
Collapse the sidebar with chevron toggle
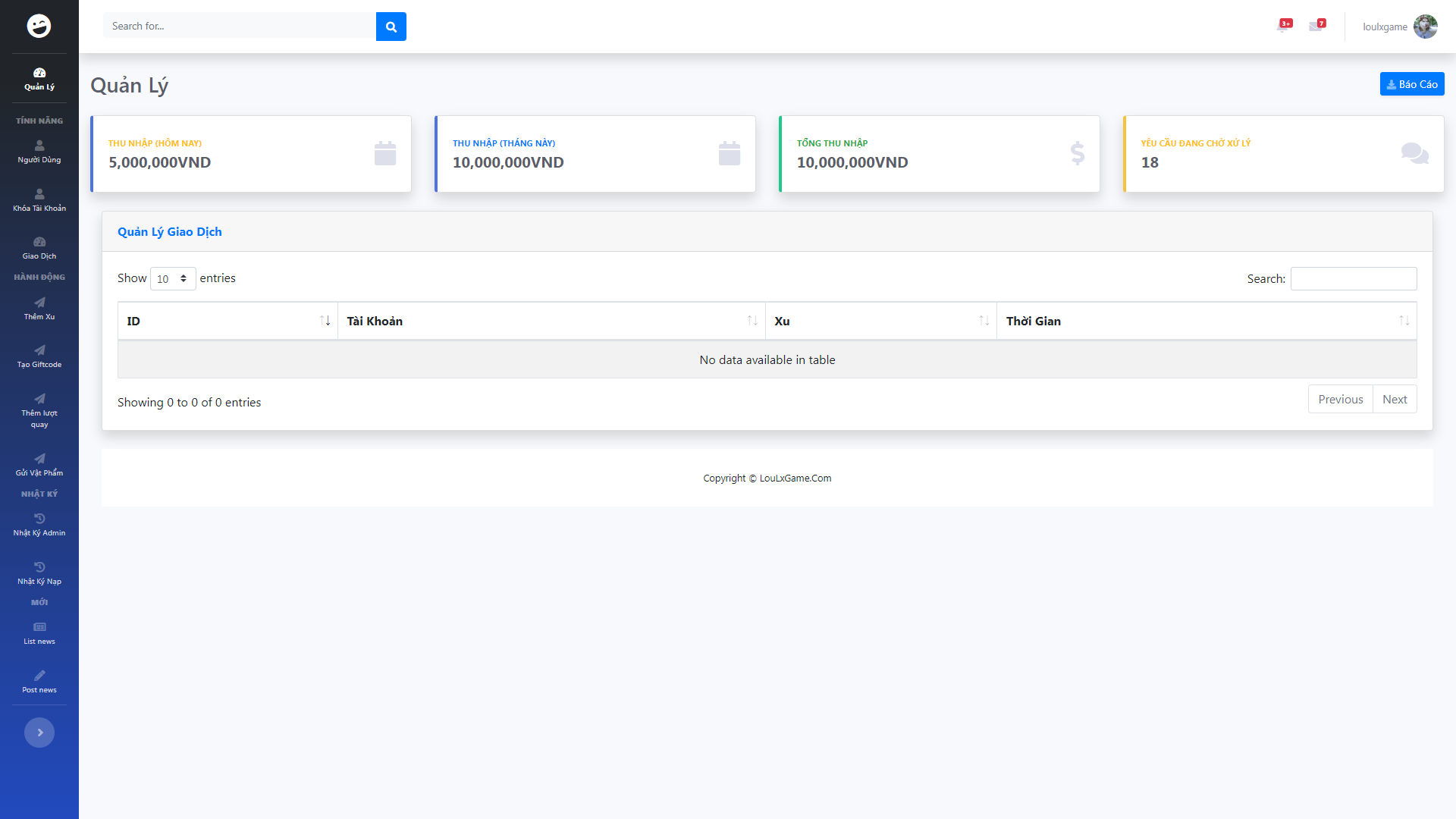coord(39,733)
